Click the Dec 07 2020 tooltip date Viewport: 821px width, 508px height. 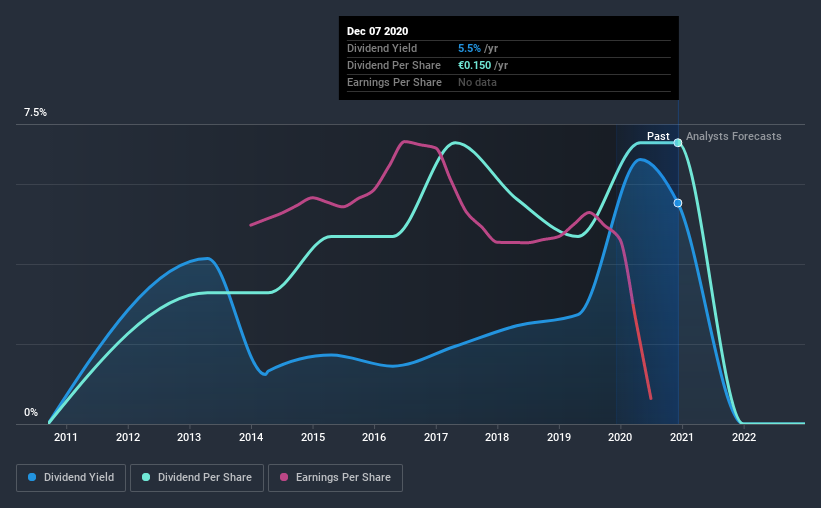378,31
